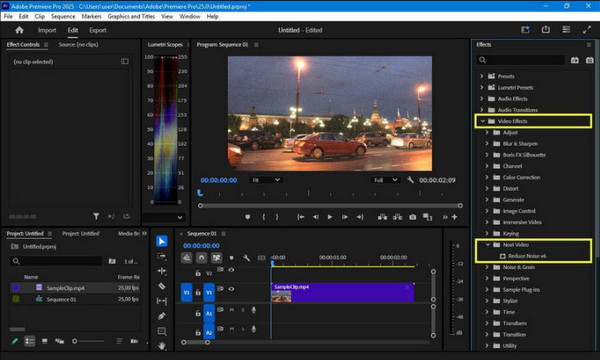Select the Pen tool

[x=161, y=316]
